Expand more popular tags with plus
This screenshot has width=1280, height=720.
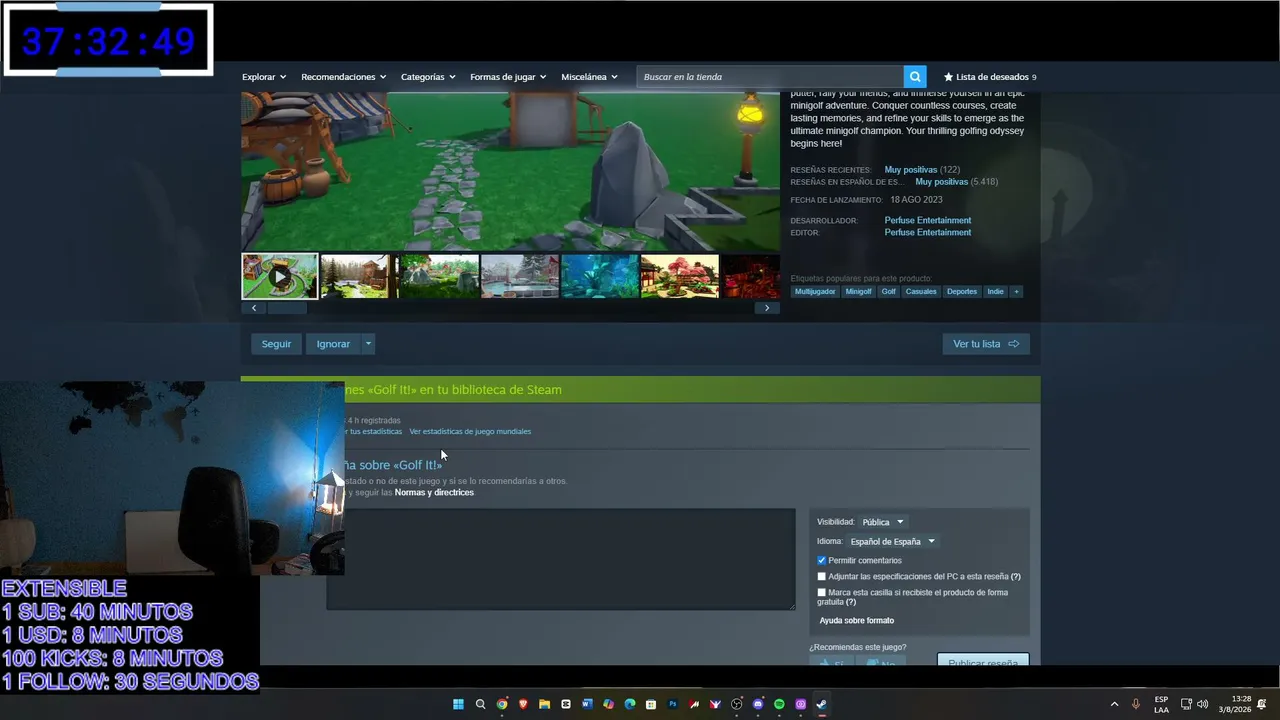click(x=1016, y=291)
